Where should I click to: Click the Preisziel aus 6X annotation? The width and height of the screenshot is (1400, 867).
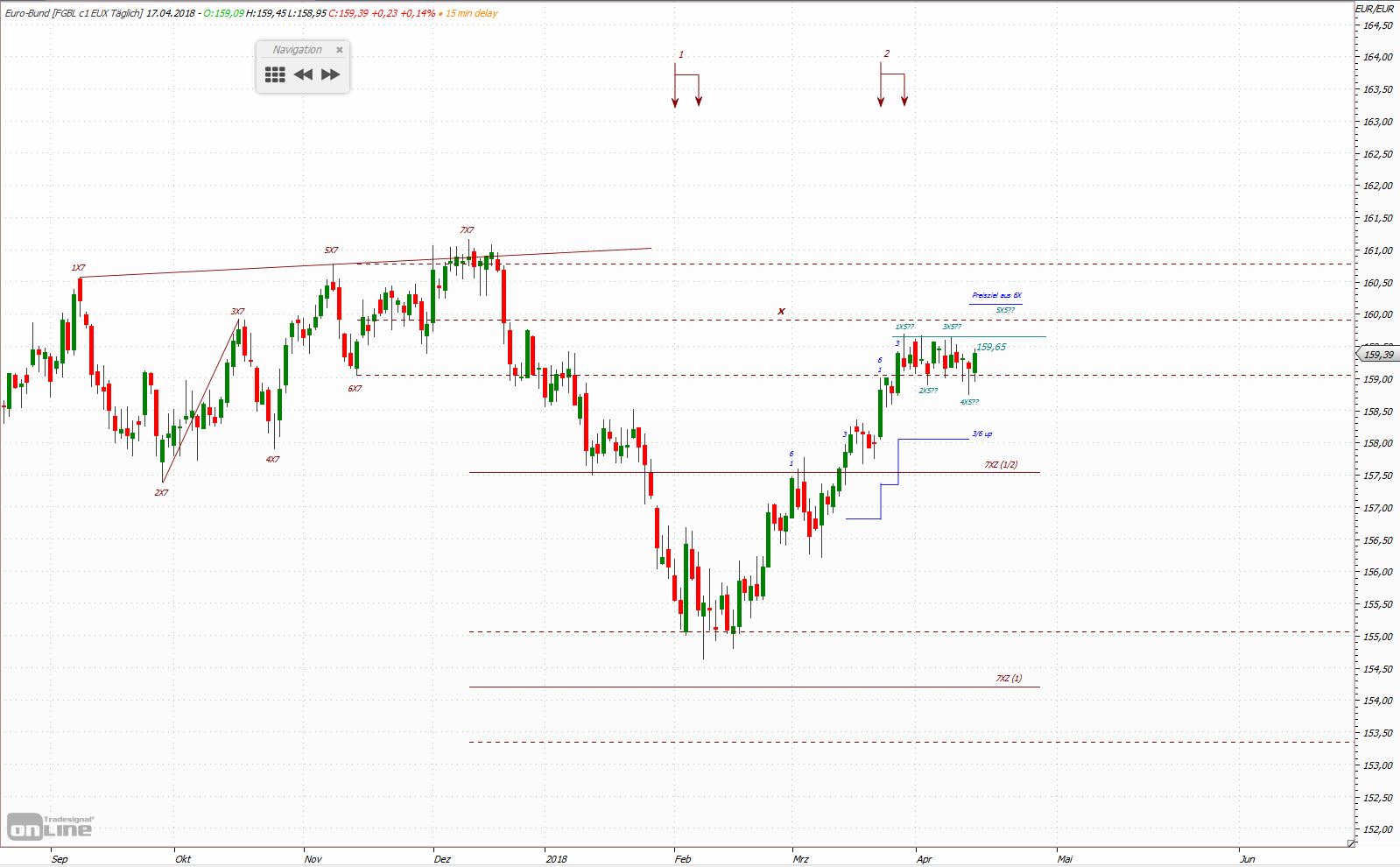(995, 296)
